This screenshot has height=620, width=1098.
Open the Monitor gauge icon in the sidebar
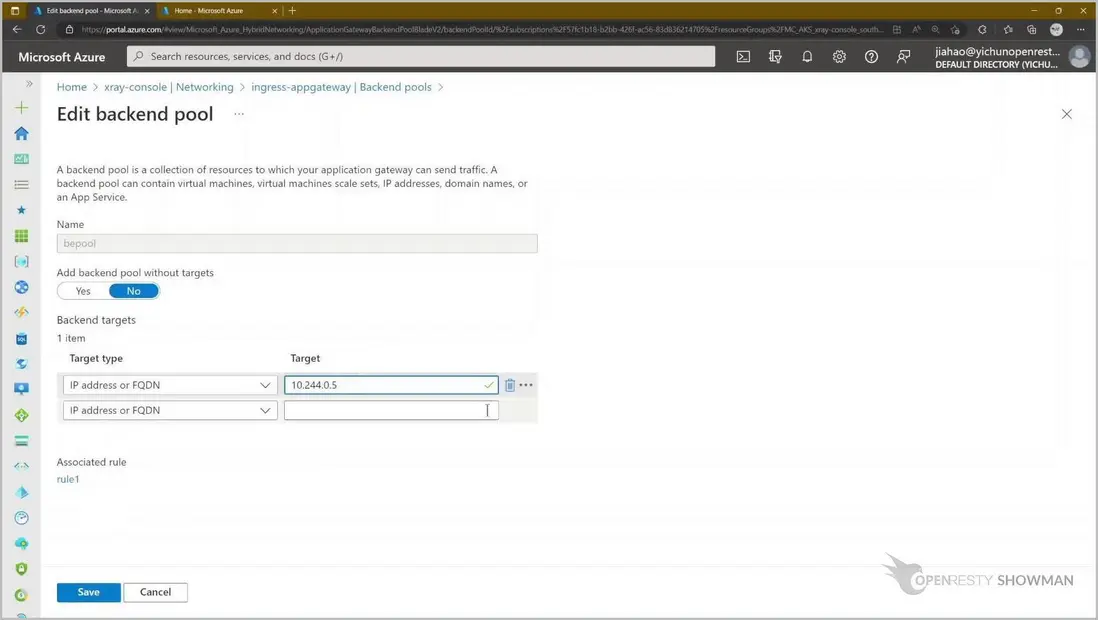pos(22,518)
